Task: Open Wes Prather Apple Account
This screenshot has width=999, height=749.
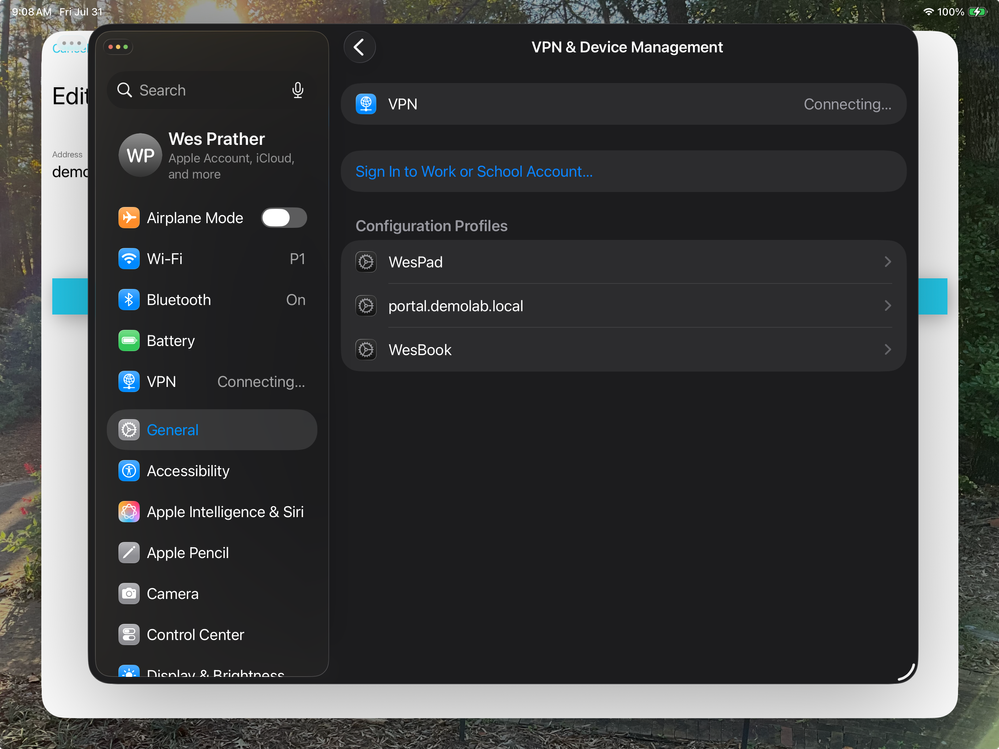Action: point(212,155)
